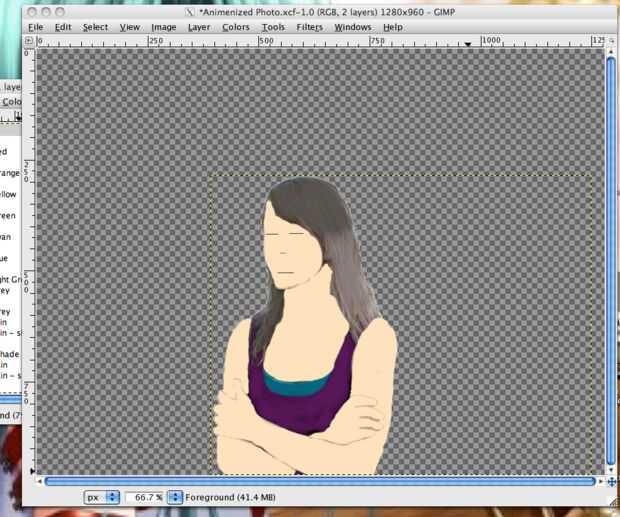The image size is (620, 517).
Task: Open the Image menu
Action: coord(164,27)
